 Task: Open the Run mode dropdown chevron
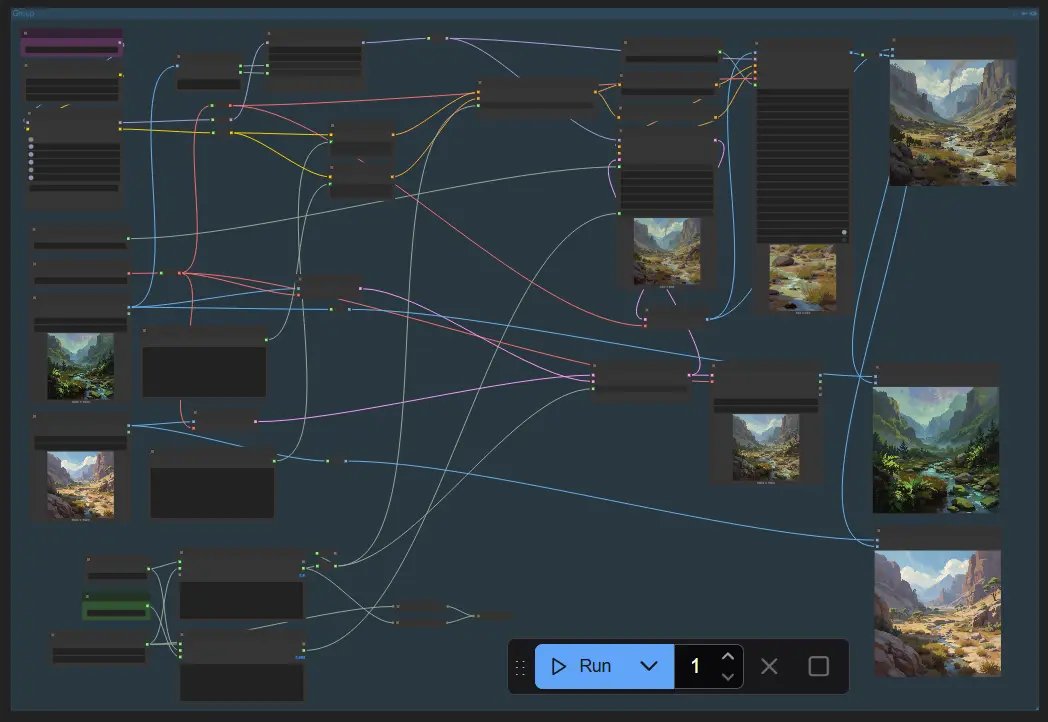coord(649,667)
